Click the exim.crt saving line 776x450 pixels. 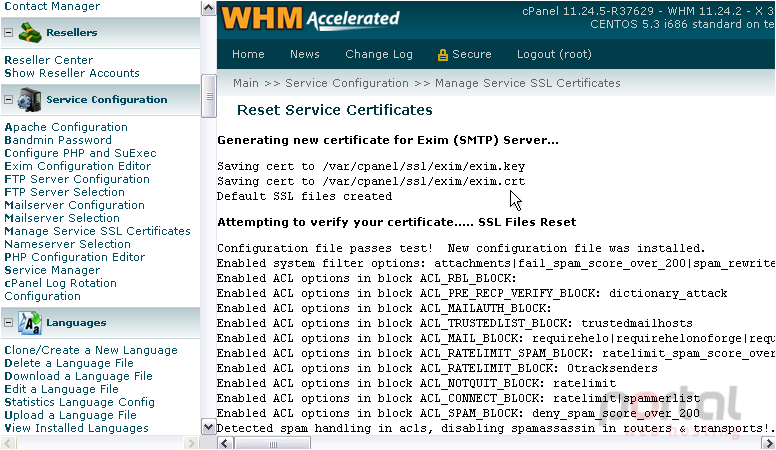pyautogui.click(x=371, y=181)
